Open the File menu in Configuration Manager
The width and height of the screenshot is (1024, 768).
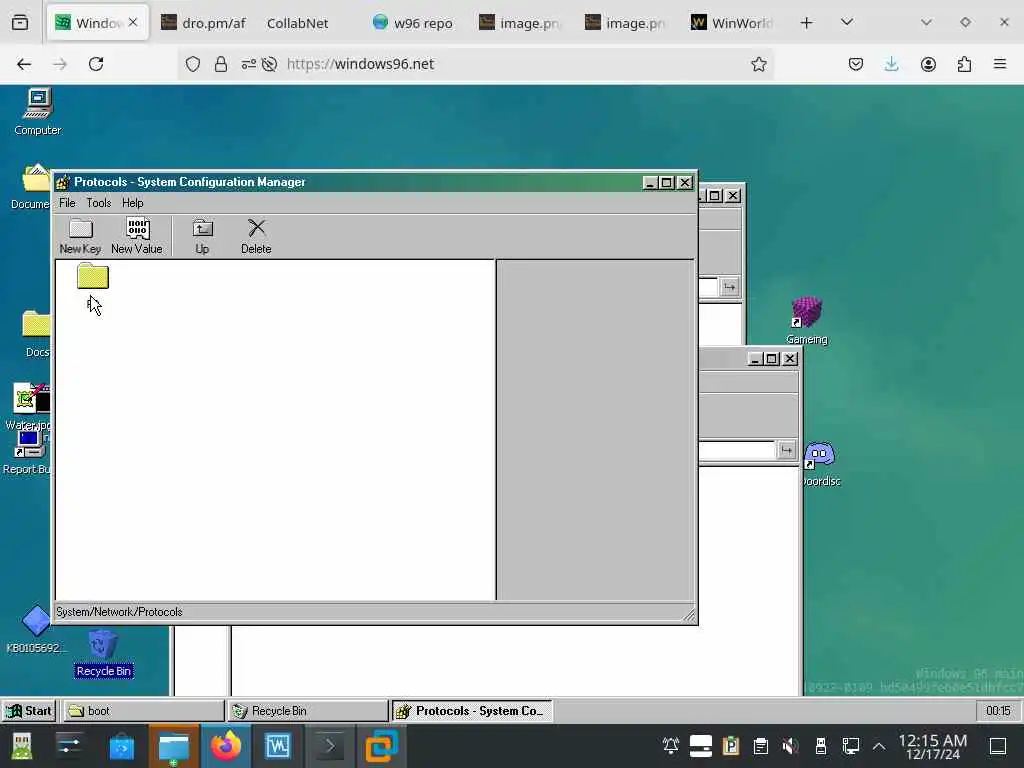(67, 203)
